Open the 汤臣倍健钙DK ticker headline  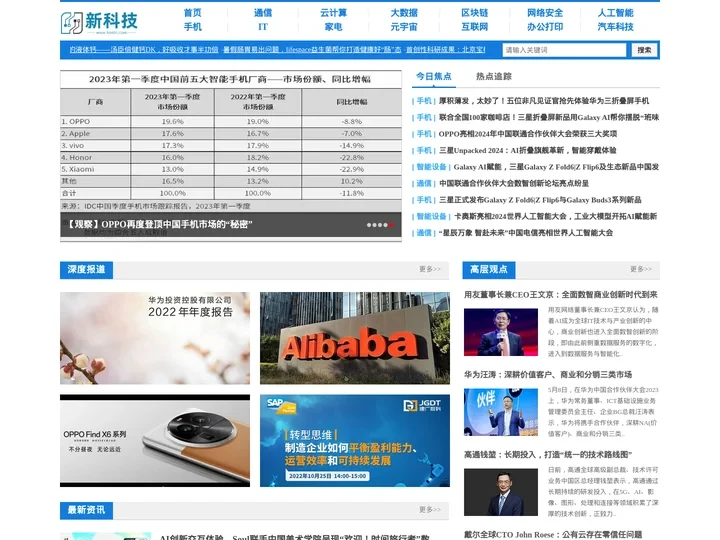coord(144,50)
